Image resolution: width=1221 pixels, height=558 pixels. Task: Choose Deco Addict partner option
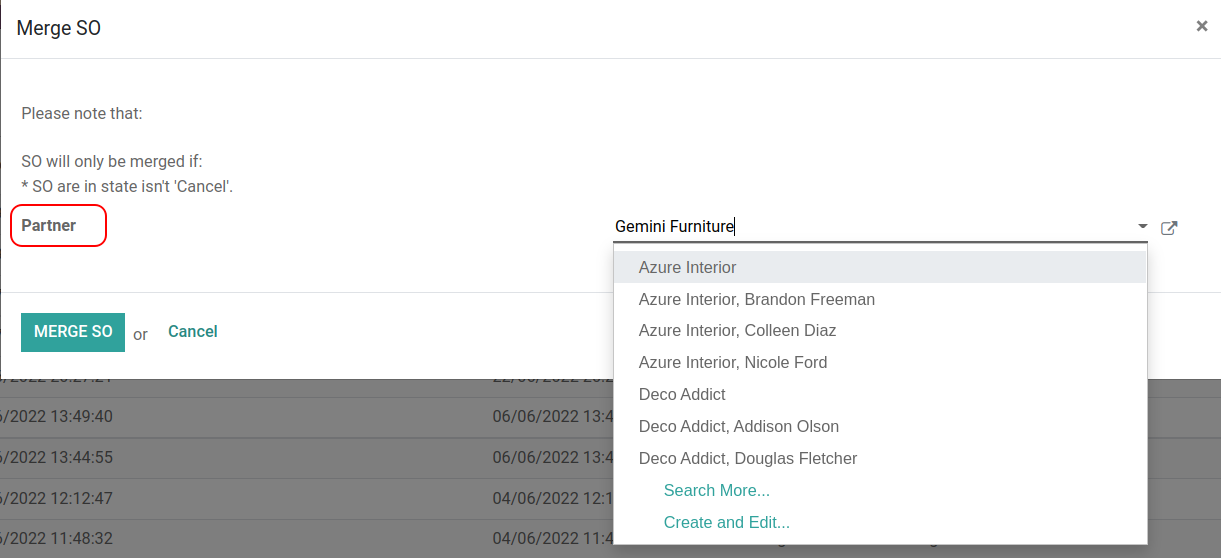pyautogui.click(x=682, y=394)
